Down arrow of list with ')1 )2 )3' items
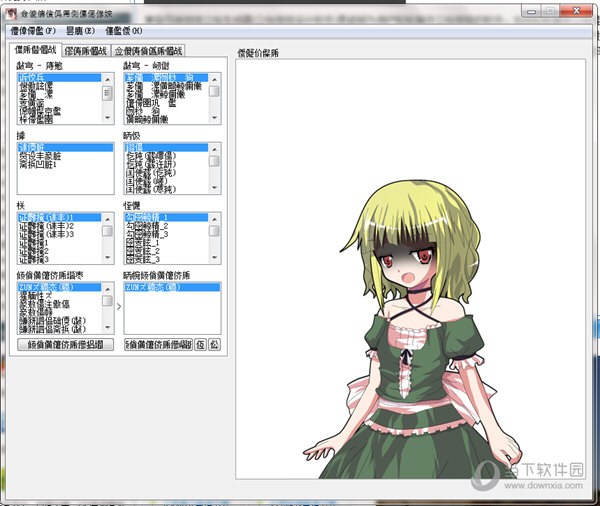The image size is (600, 506). [x=108, y=258]
